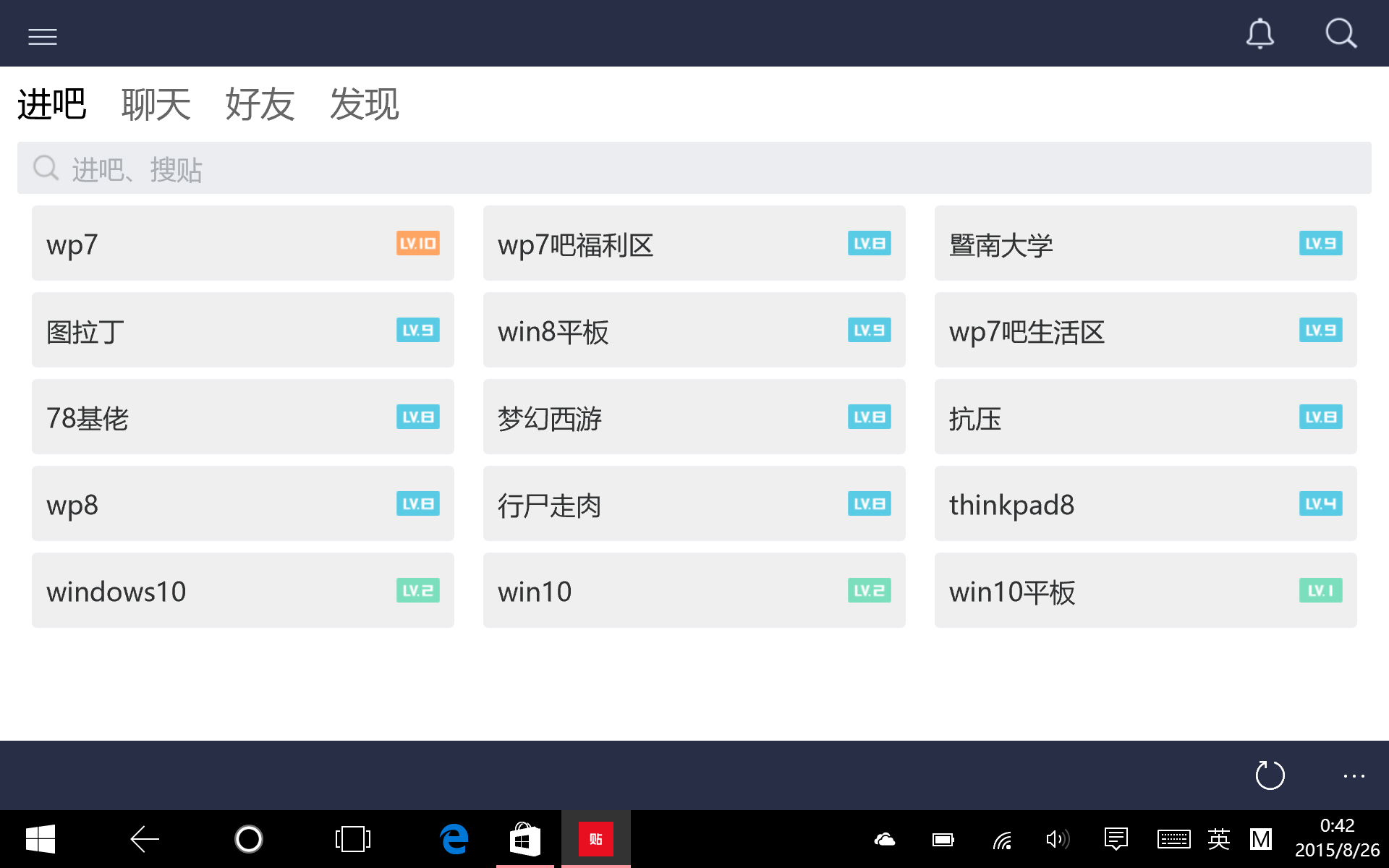Click the Tieba app taskbar icon
This screenshot has width=1389, height=868.
point(595,839)
